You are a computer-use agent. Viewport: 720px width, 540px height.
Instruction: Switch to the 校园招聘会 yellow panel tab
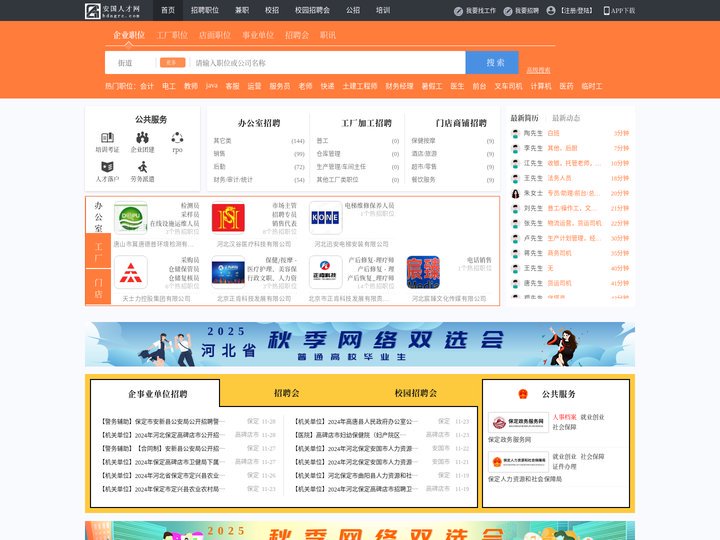point(416,393)
